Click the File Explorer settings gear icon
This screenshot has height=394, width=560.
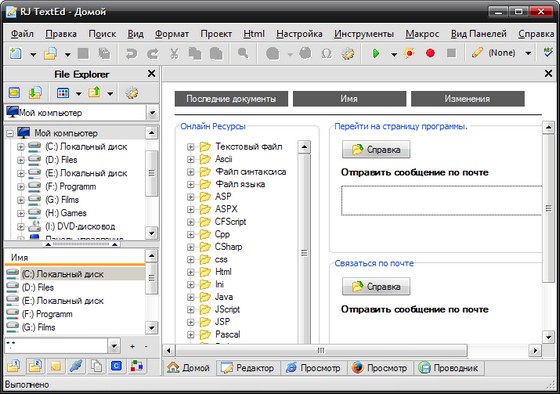click(x=132, y=93)
